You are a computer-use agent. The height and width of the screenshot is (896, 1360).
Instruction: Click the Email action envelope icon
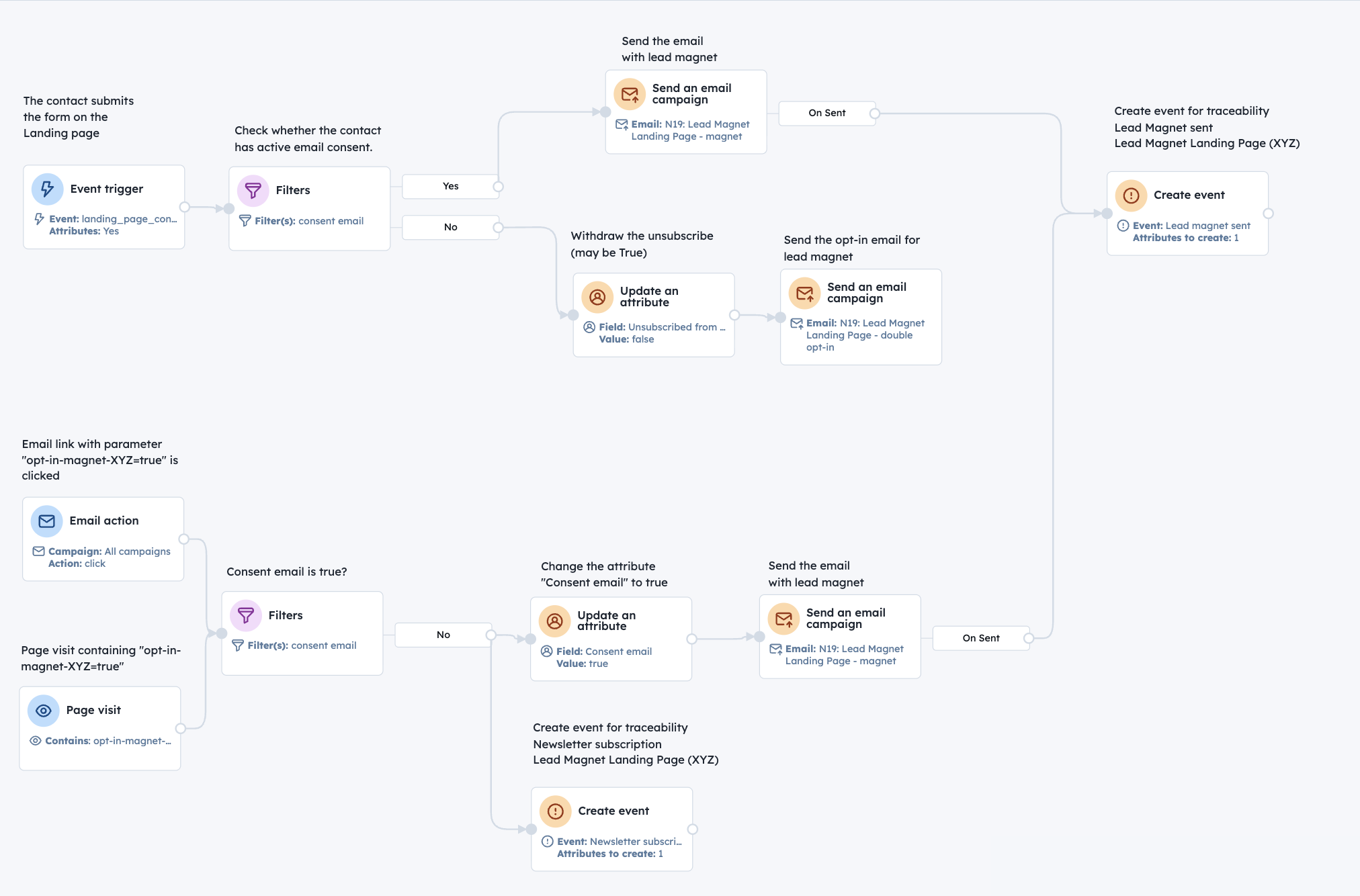pyautogui.click(x=46, y=521)
